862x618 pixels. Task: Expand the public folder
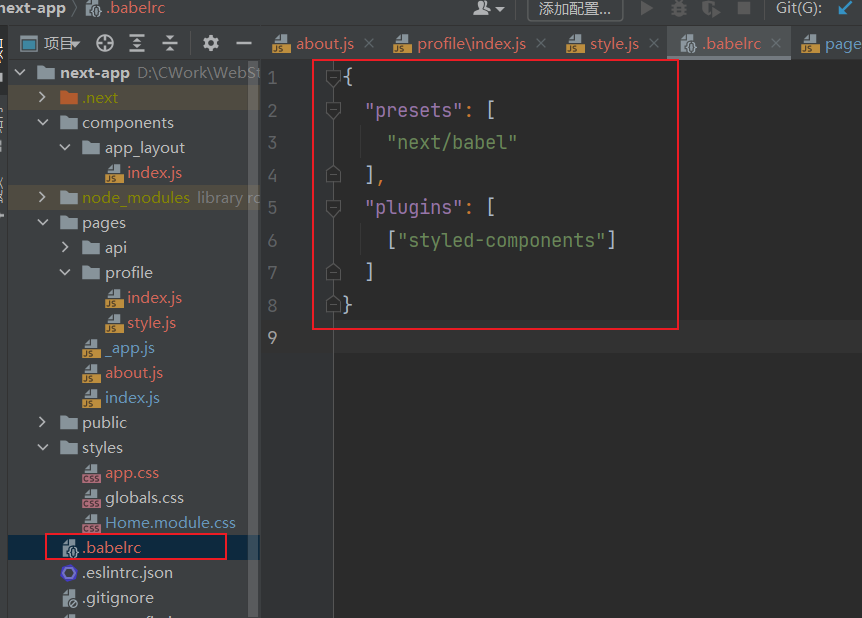pos(42,422)
